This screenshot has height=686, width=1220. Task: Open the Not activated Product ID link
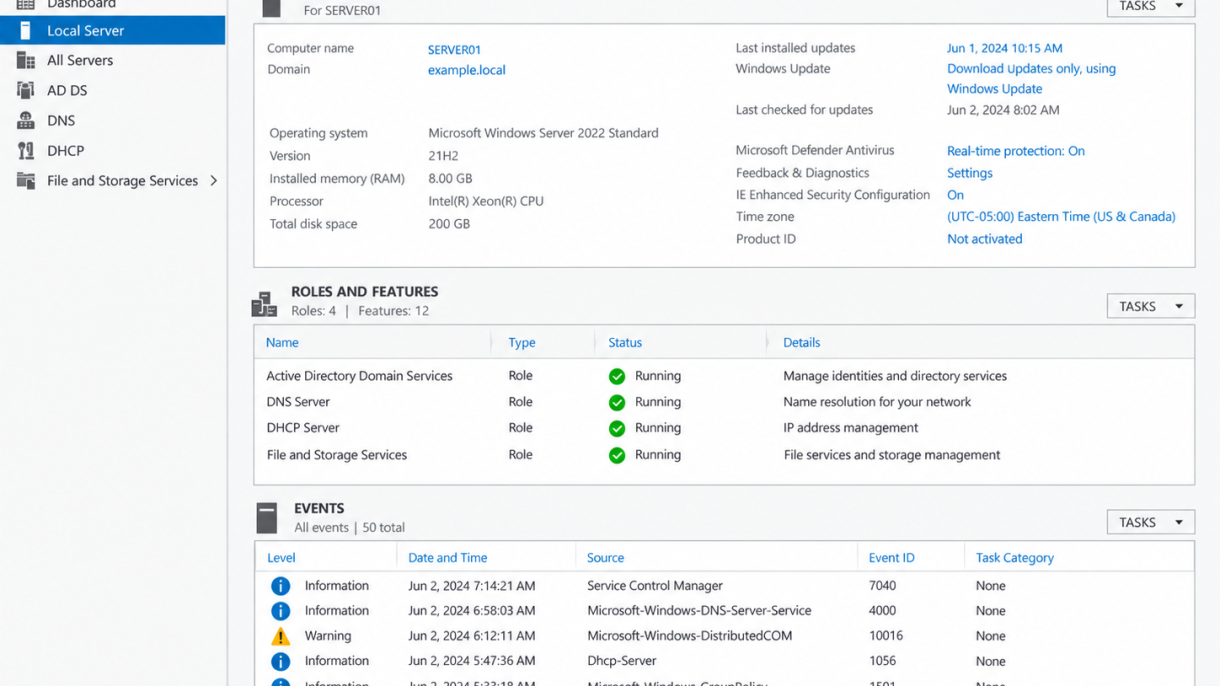click(x=984, y=239)
